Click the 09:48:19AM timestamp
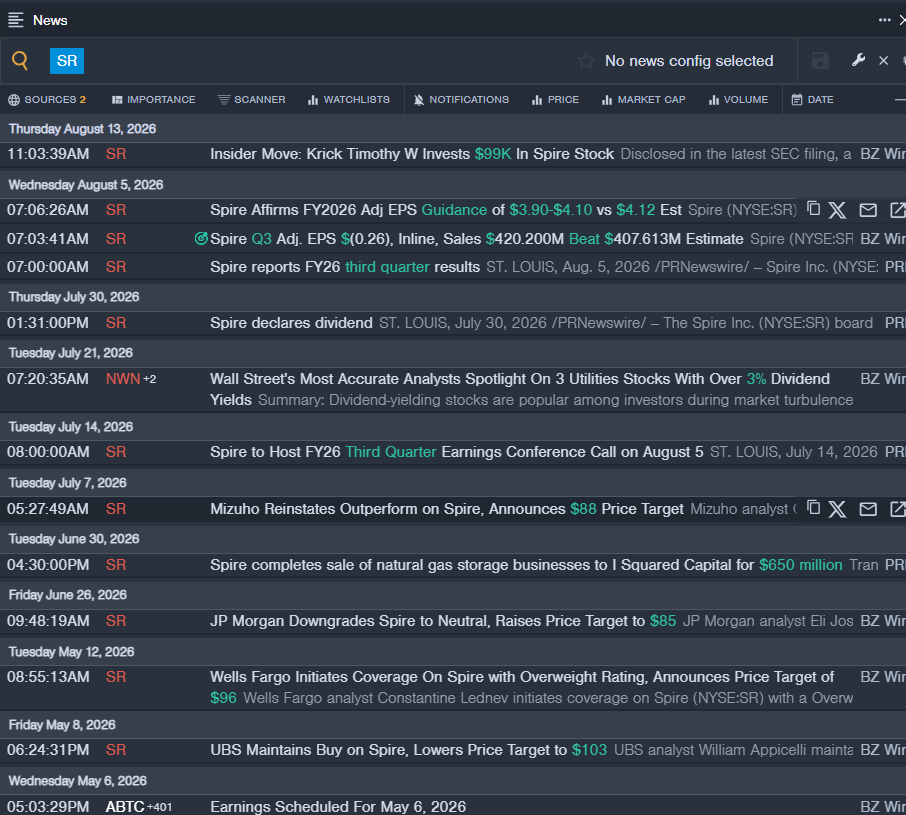Image resolution: width=906 pixels, height=815 pixels. (48, 621)
